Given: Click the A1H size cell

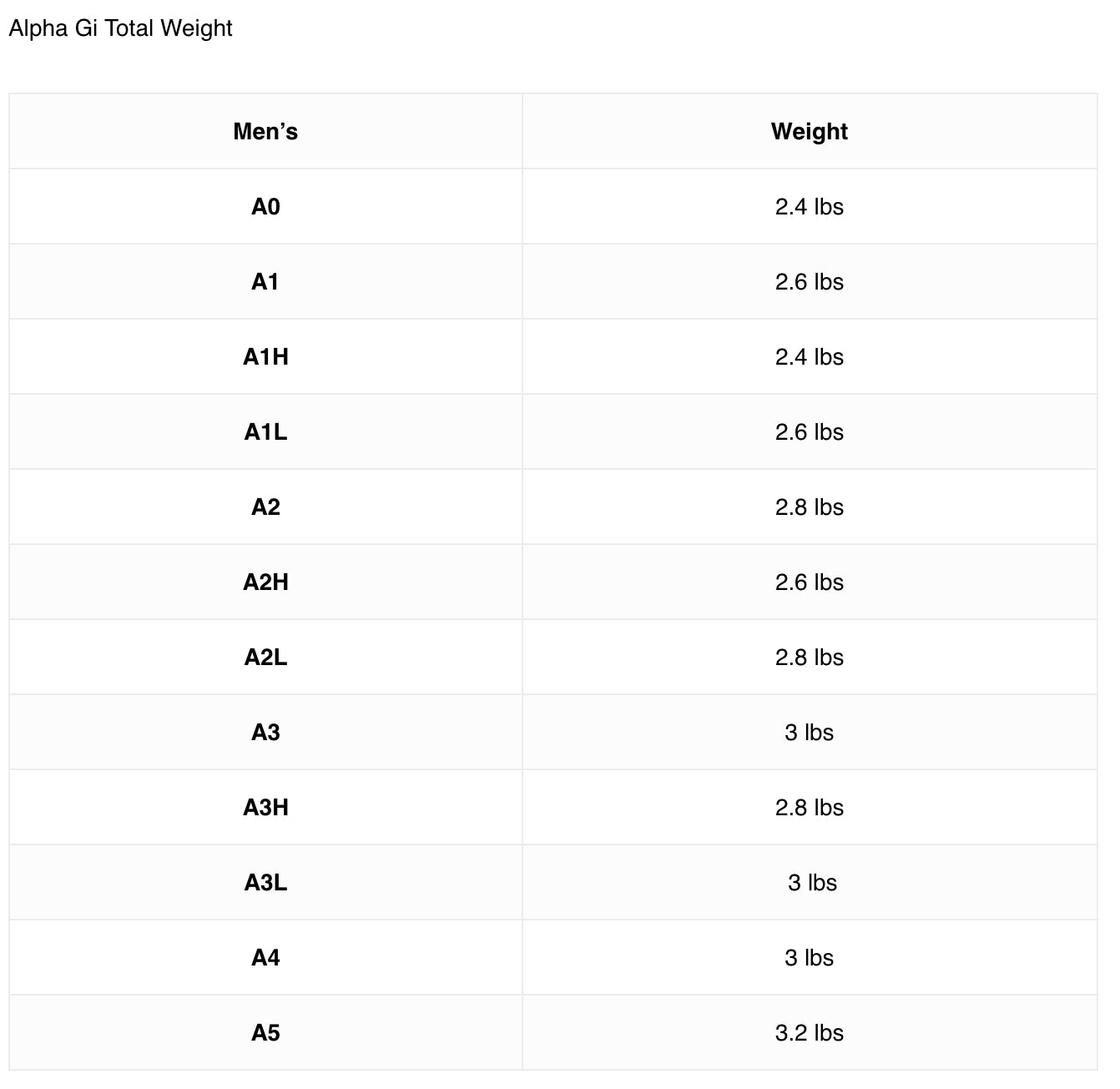Looking at the screenshot, I should (265, 356).
